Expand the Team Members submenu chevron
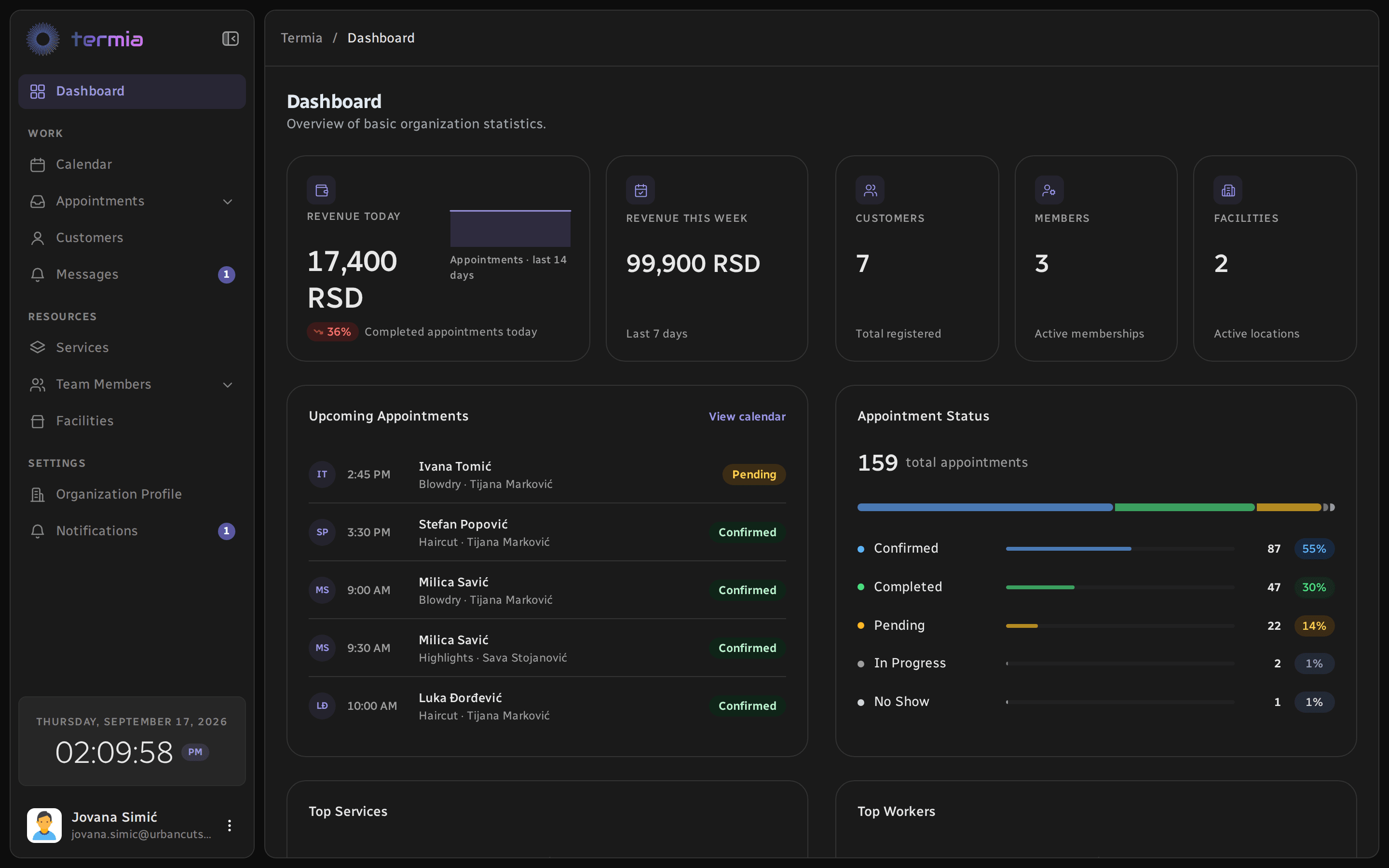Image resolution: width=1389 pixels, height=868 pixels. tap(227, 385)
